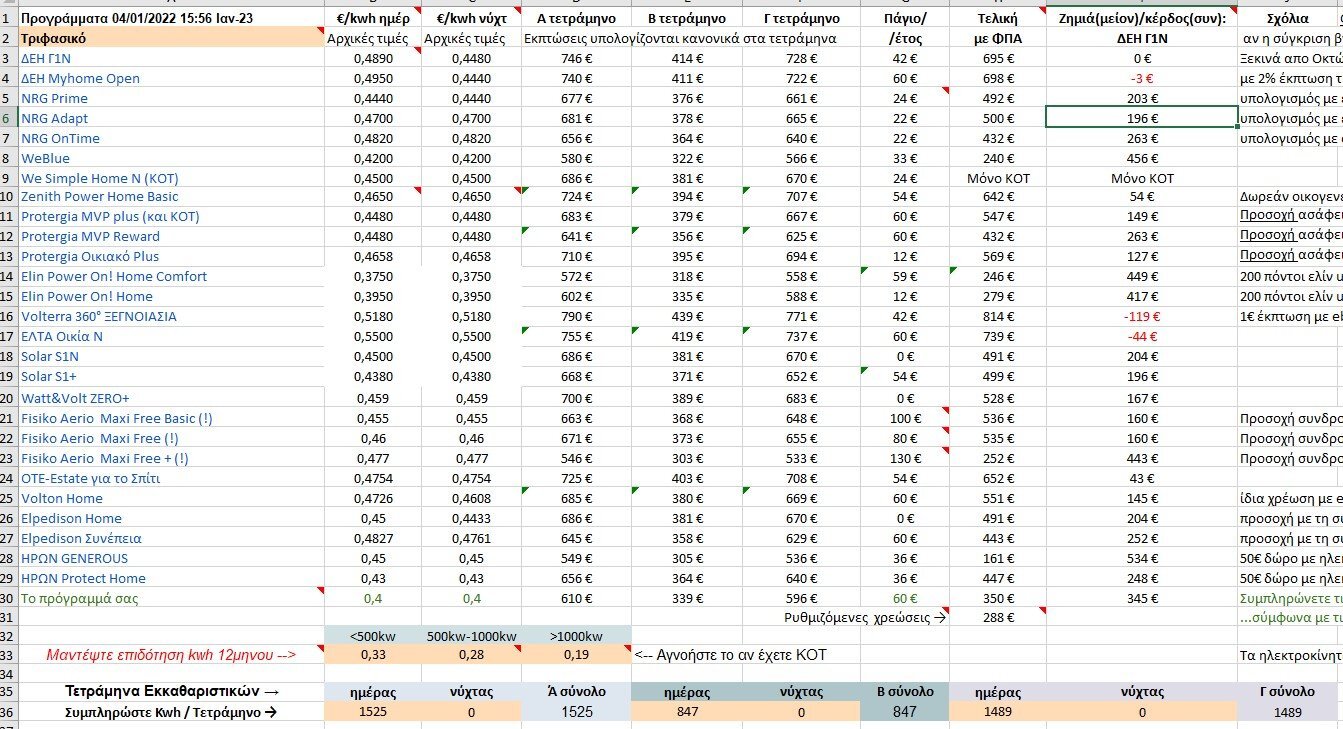Select the "€/kwh ημέρ" column heading cell
This screenshot has height=729, width=1343.
tap(372, 18)
